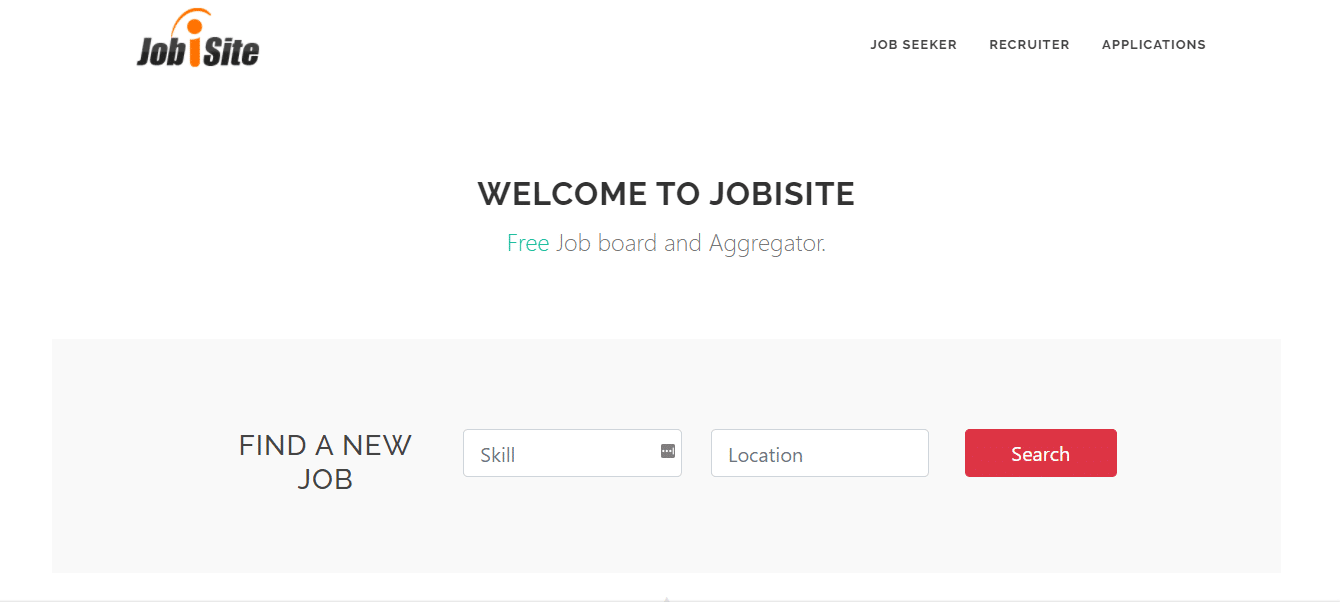Open the Recruiter menu

coord(1029,45)
